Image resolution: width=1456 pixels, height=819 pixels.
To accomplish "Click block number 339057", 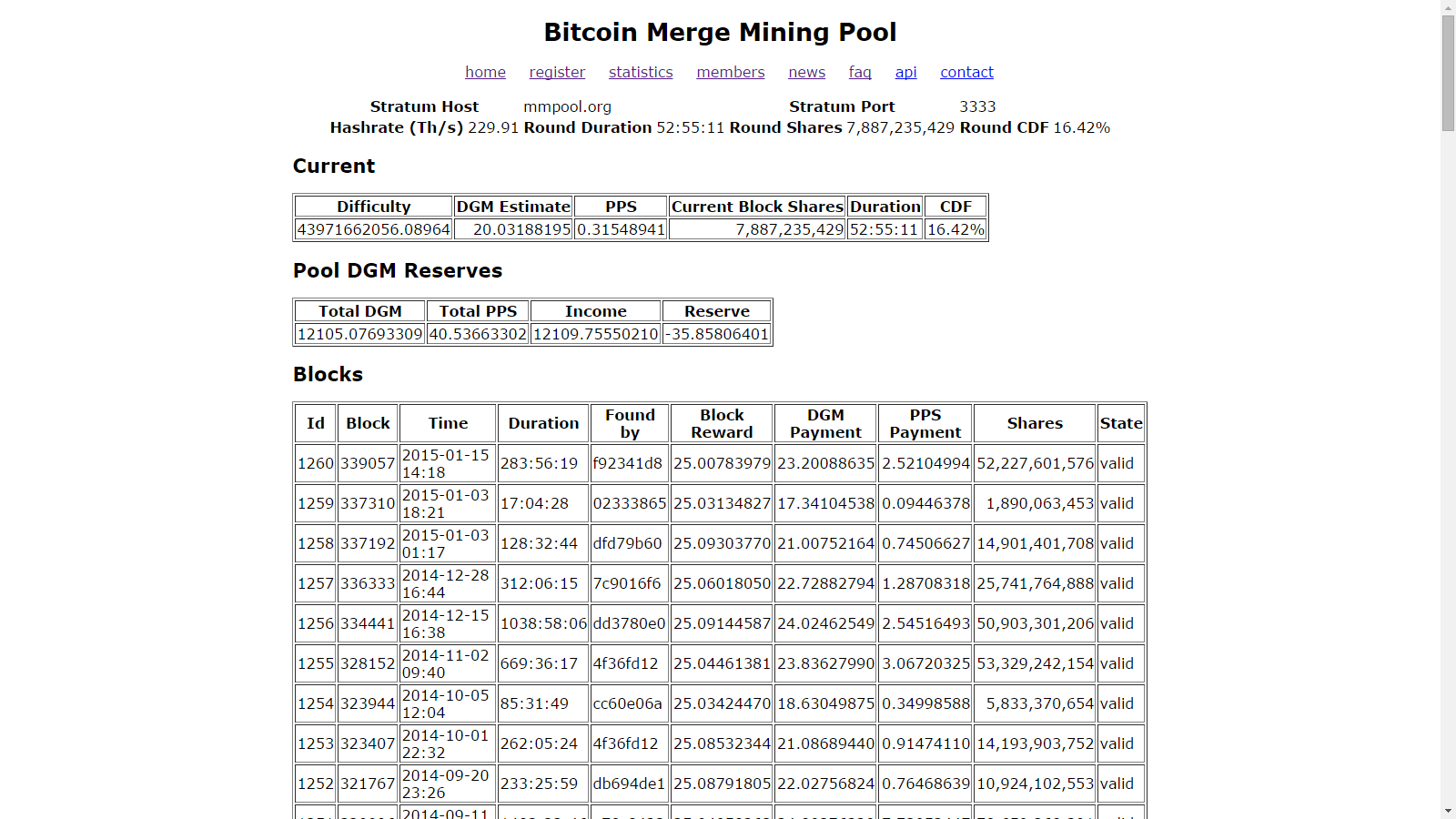I will (x=368, y=463).
